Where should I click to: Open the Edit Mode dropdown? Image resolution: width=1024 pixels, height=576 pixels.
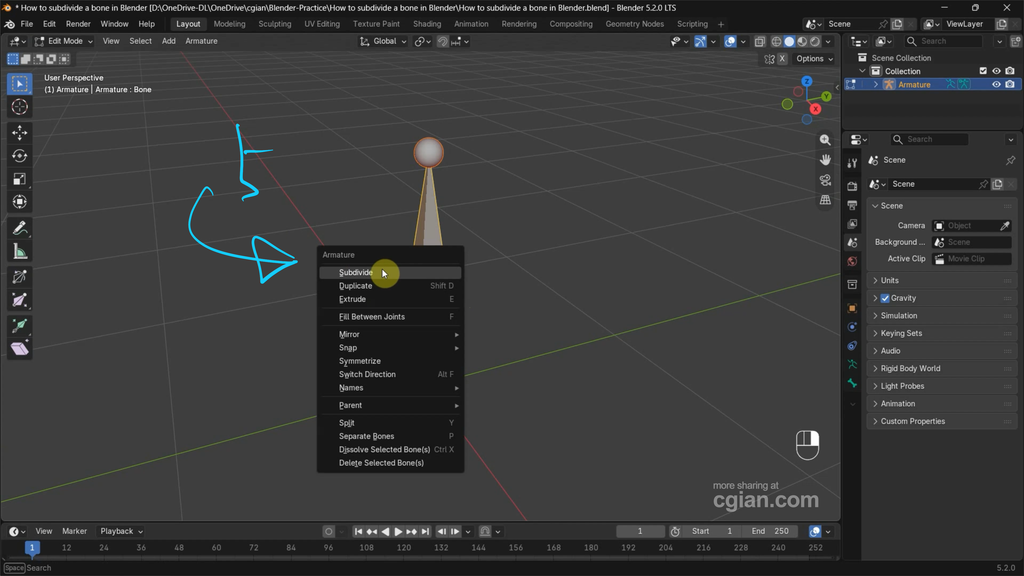[64, 41]
